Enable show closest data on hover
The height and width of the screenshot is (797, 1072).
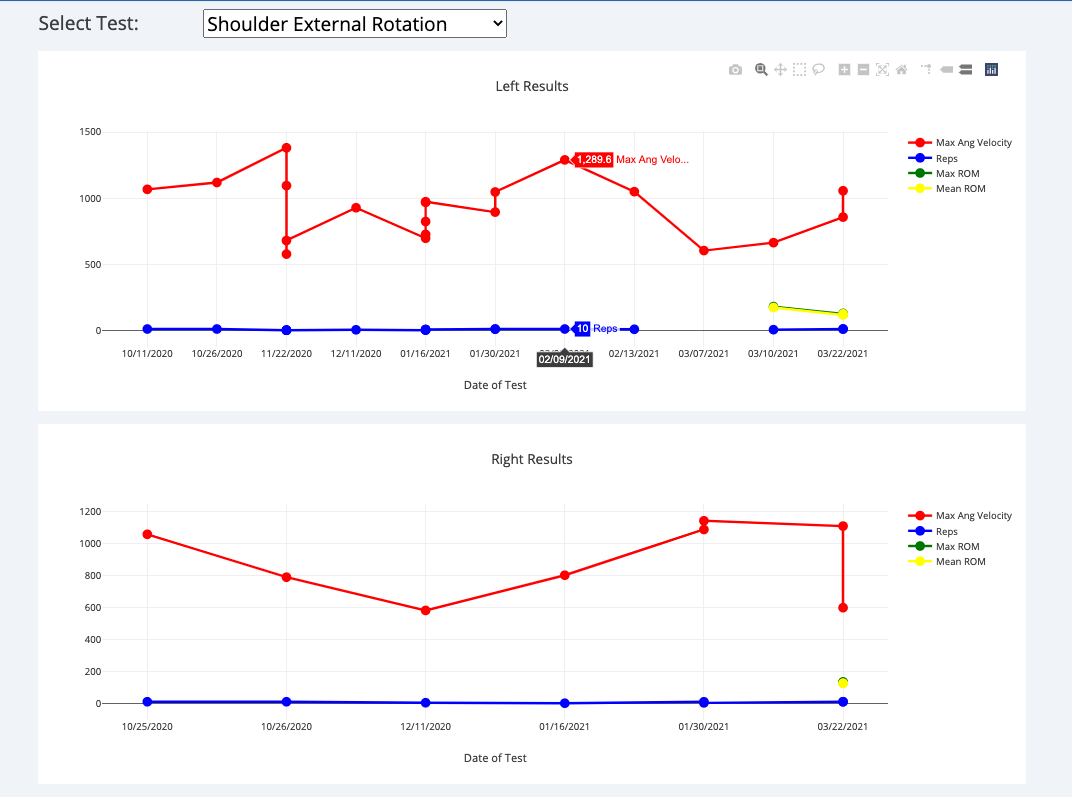coord(946,70)
